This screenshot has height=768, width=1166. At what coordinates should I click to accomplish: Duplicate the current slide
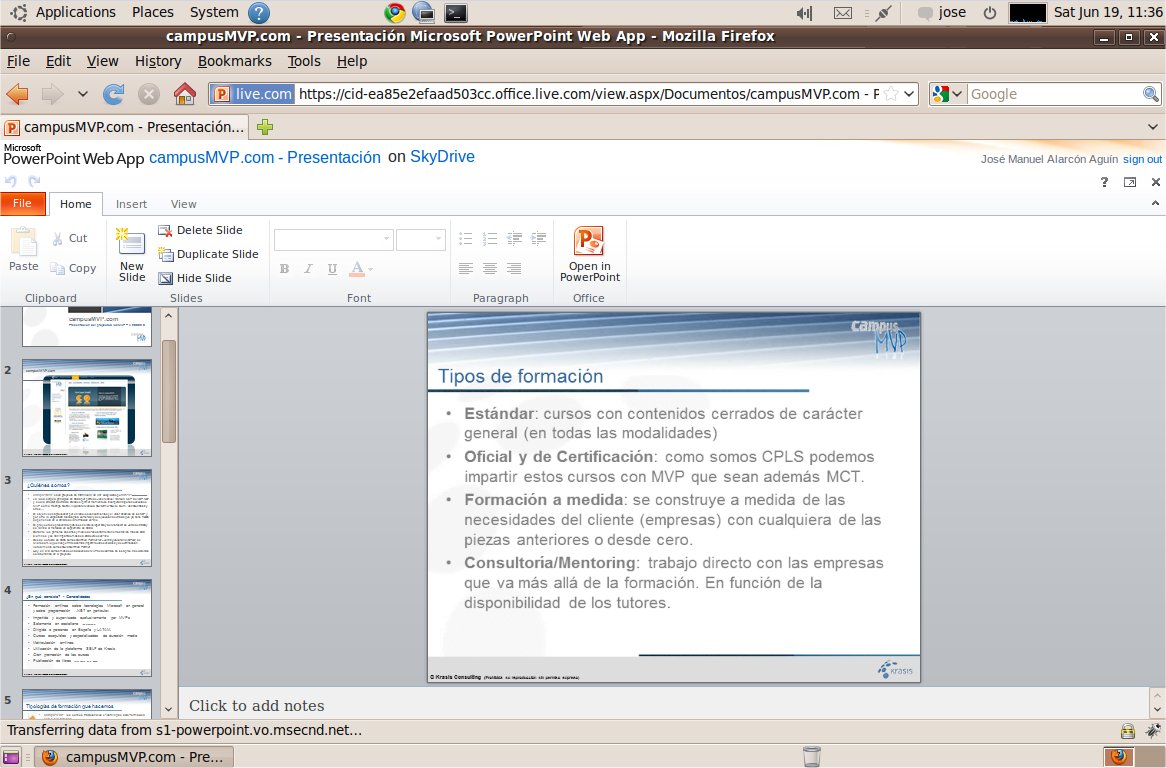click(208, 254)
